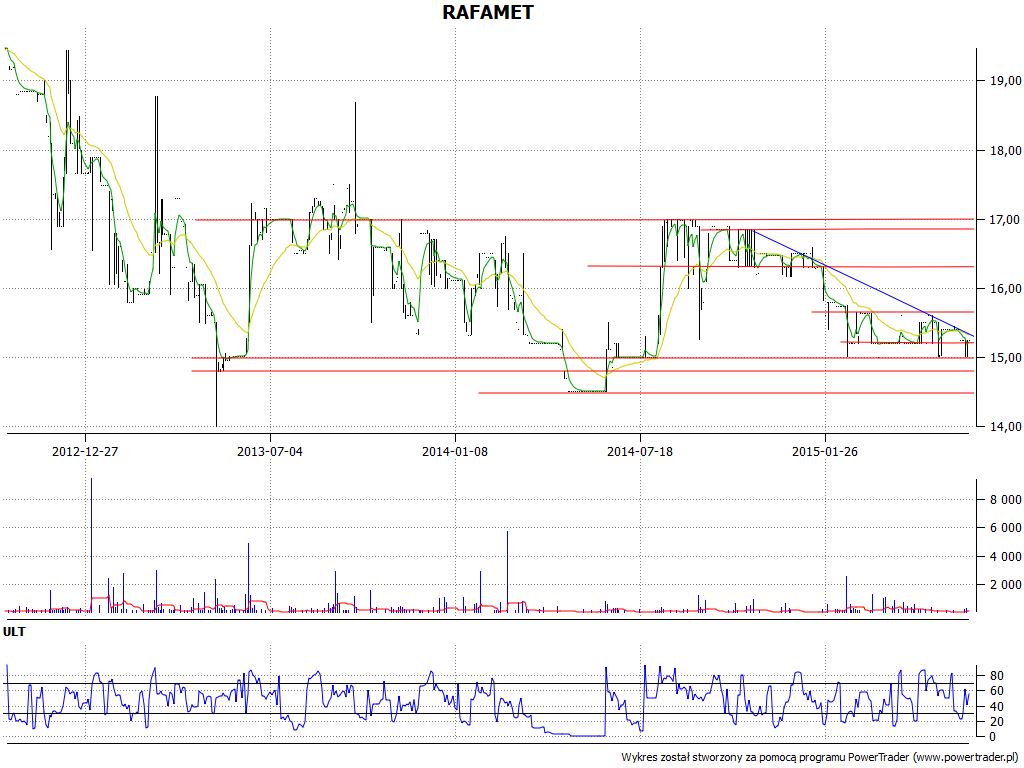Click the 8 000 volume axis label
Screen dimensions: 1024x768
point(1006,500)
